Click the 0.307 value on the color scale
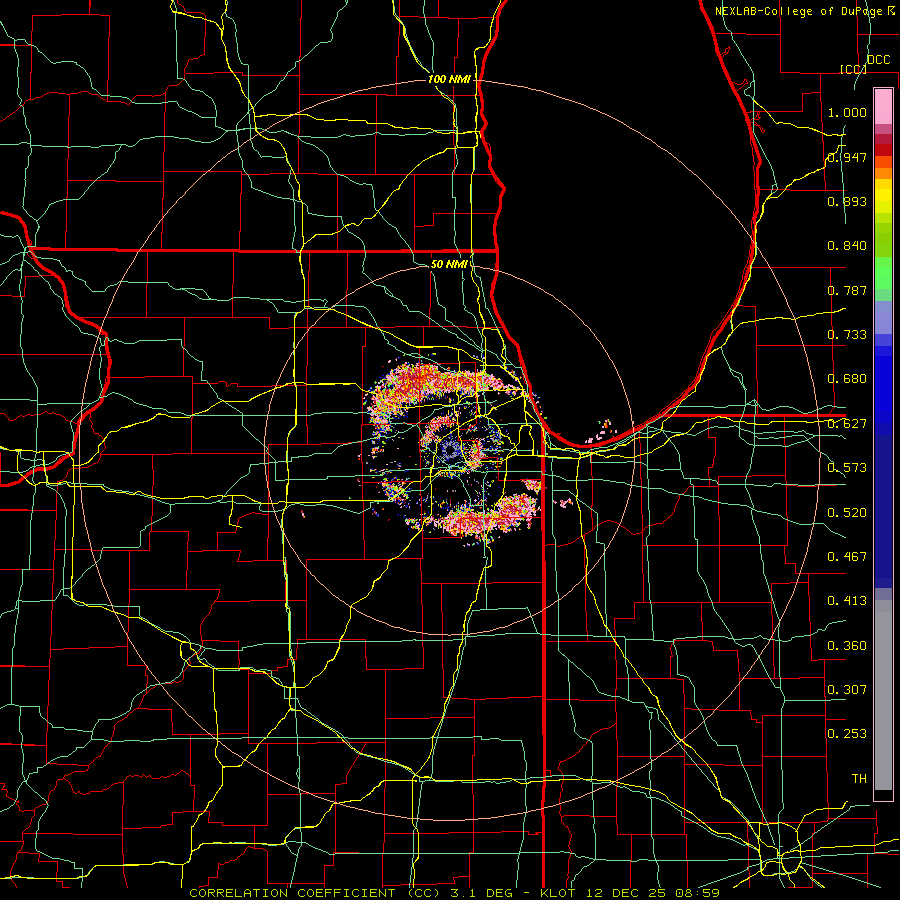The width and height of the screenshot is (900, 900). [847, 689]
